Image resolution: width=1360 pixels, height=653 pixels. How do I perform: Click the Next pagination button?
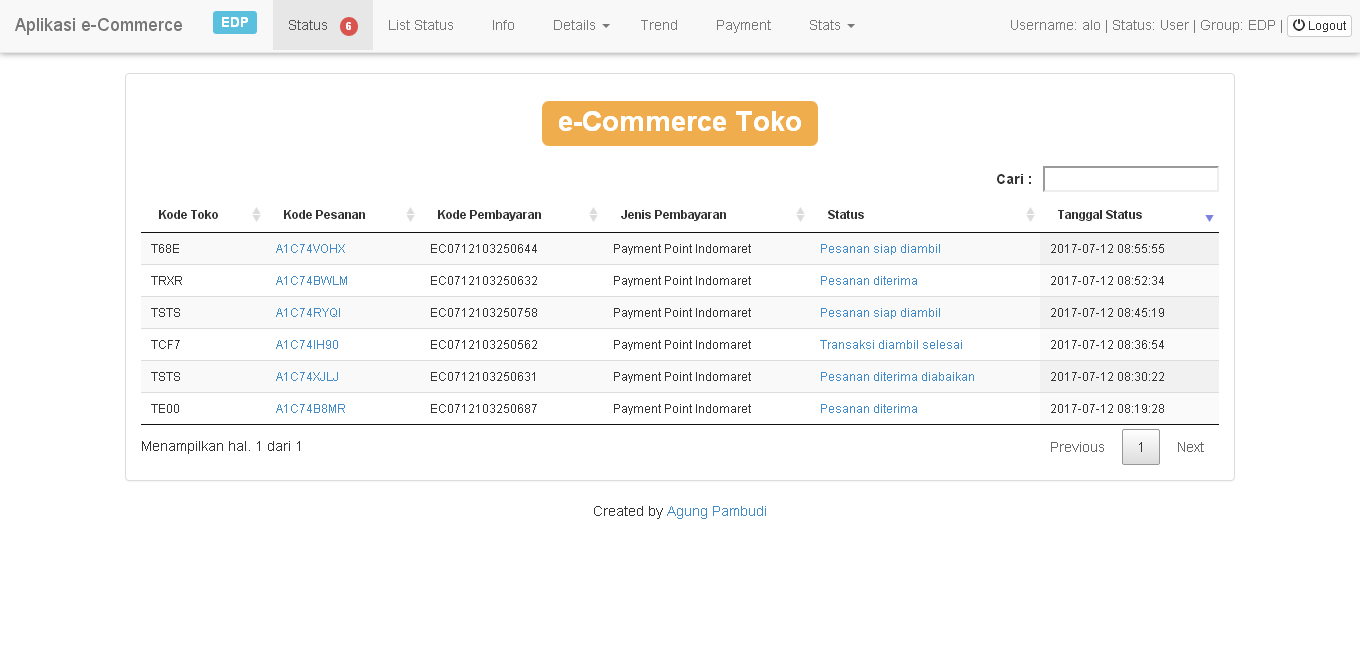click(x=1190, y=447)
